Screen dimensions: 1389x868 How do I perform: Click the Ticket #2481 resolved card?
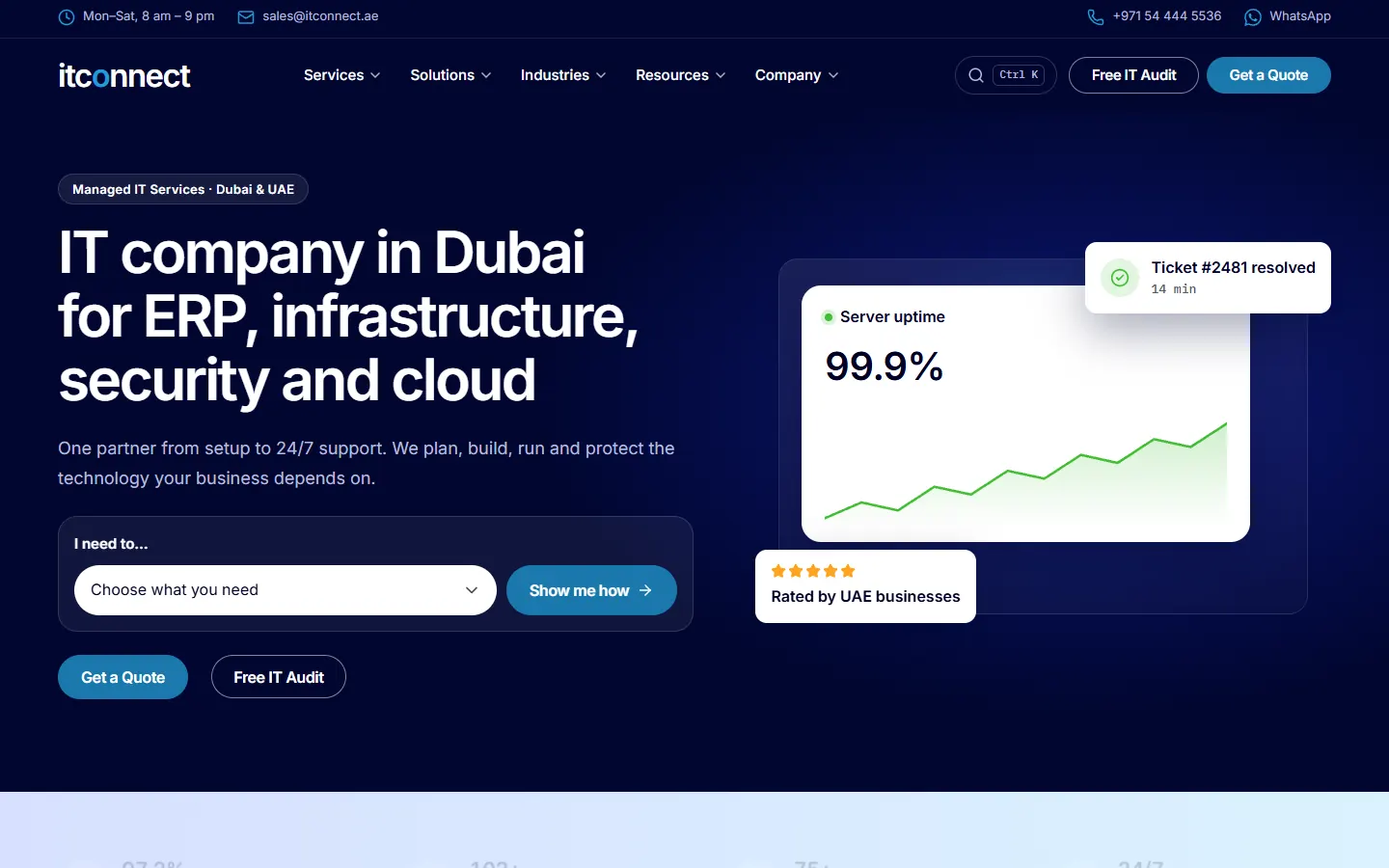[x=1208, y=278]
